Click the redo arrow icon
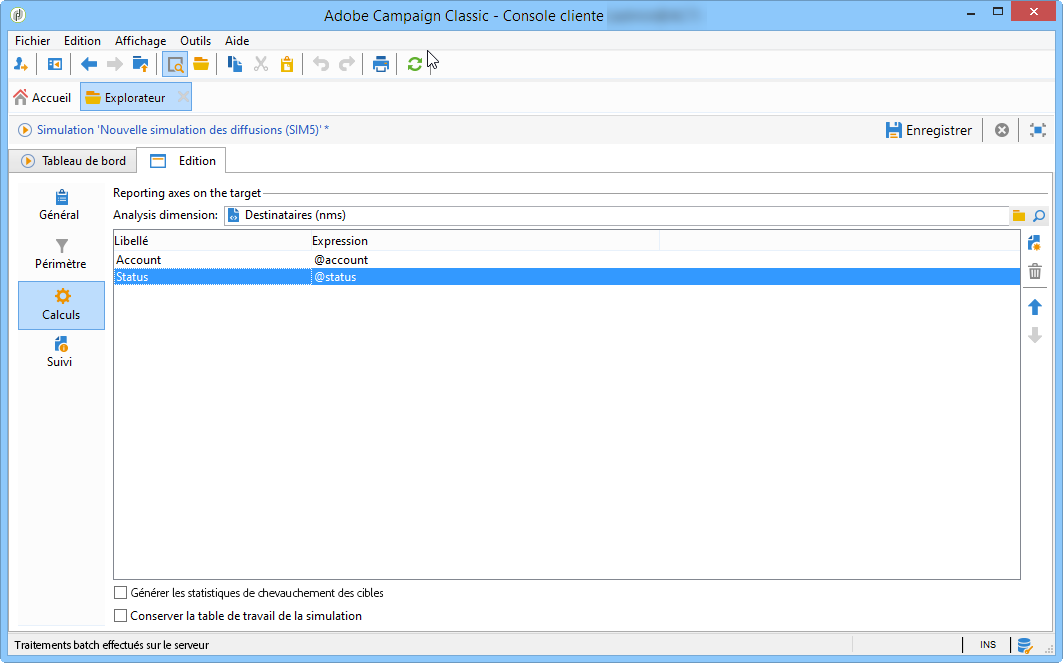 coord(346,64)
